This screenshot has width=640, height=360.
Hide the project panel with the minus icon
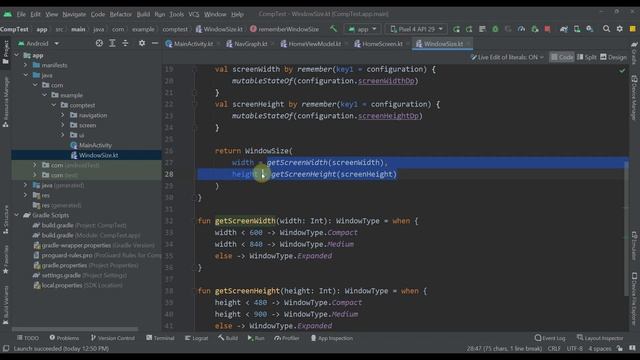pyautogui.click(x=155, y=43)
